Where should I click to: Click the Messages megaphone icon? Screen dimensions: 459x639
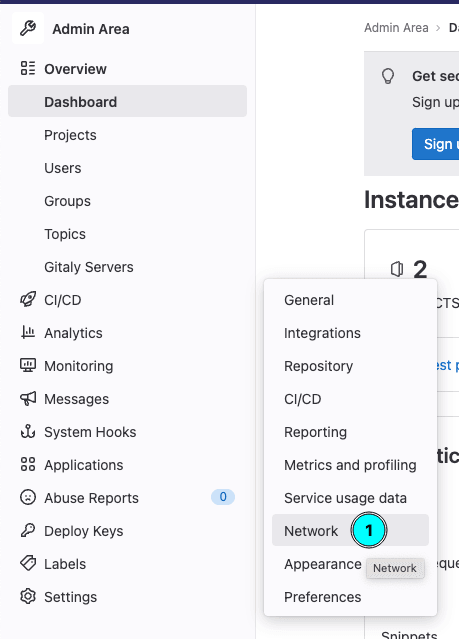point(28,398)
